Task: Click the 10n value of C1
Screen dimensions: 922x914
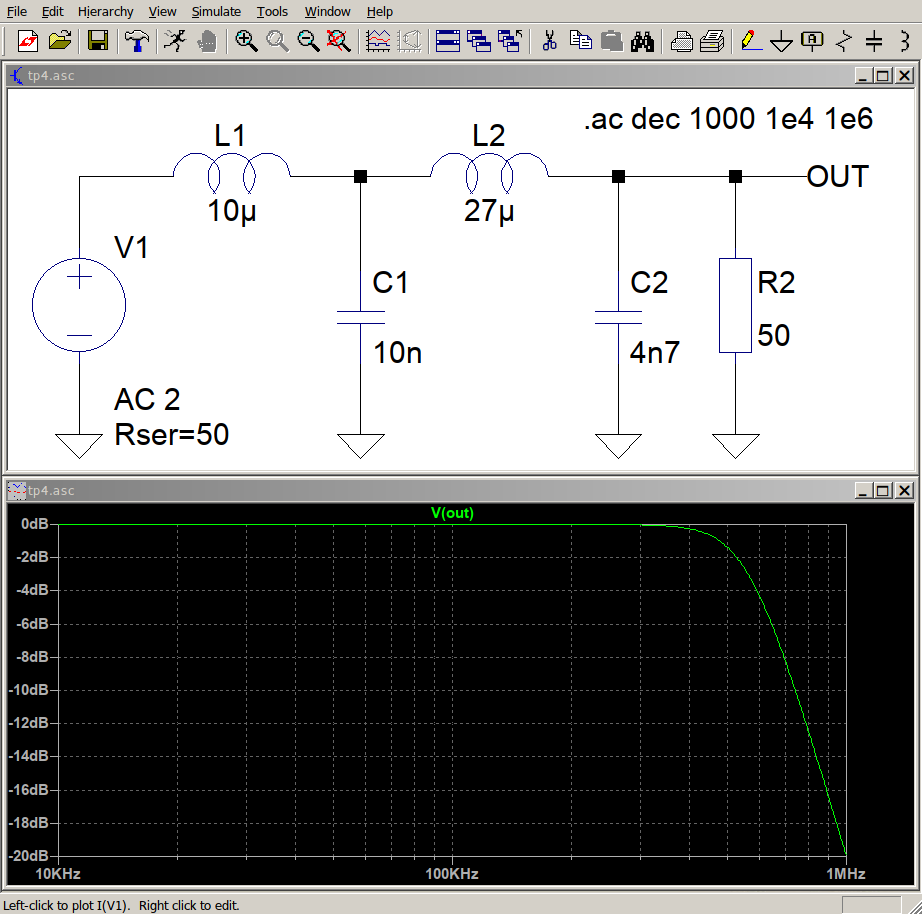Action: (397, 353)
